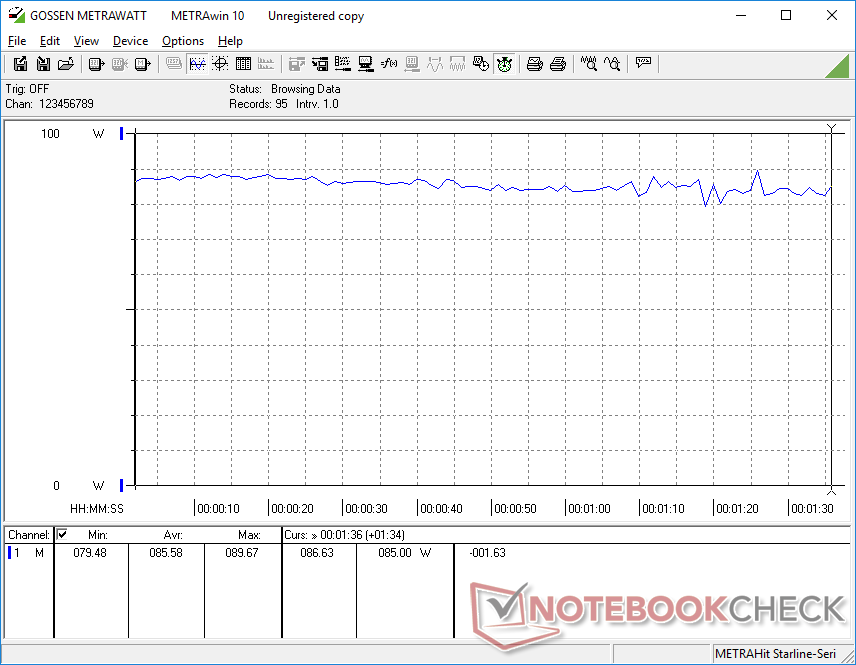This screenshot has width=856, height=665.
Task: Open the Edit menu
Action: coord(50,41)
